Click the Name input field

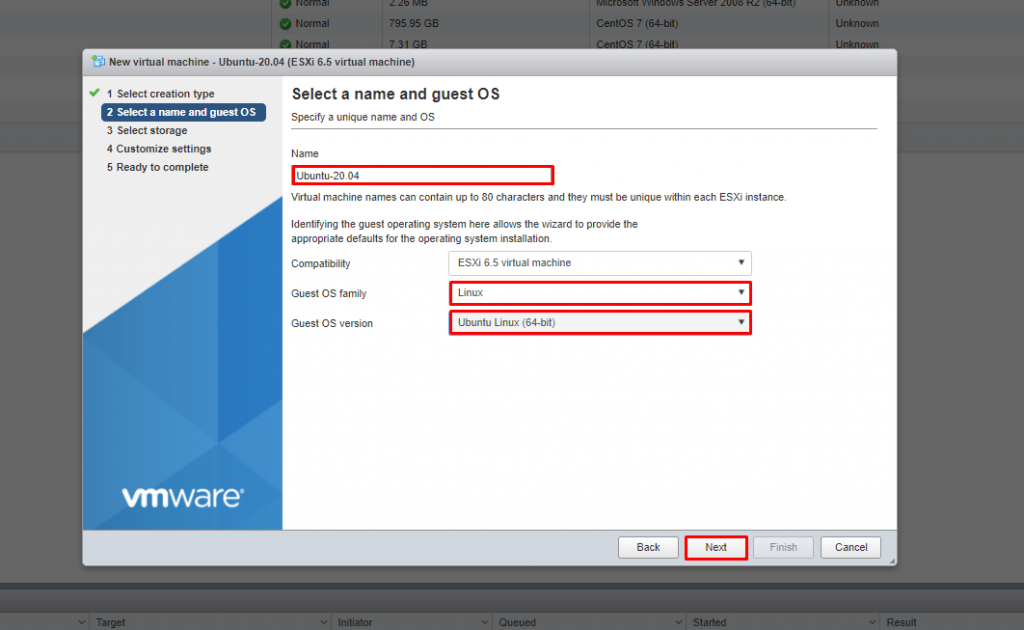(x=421, y=175)
